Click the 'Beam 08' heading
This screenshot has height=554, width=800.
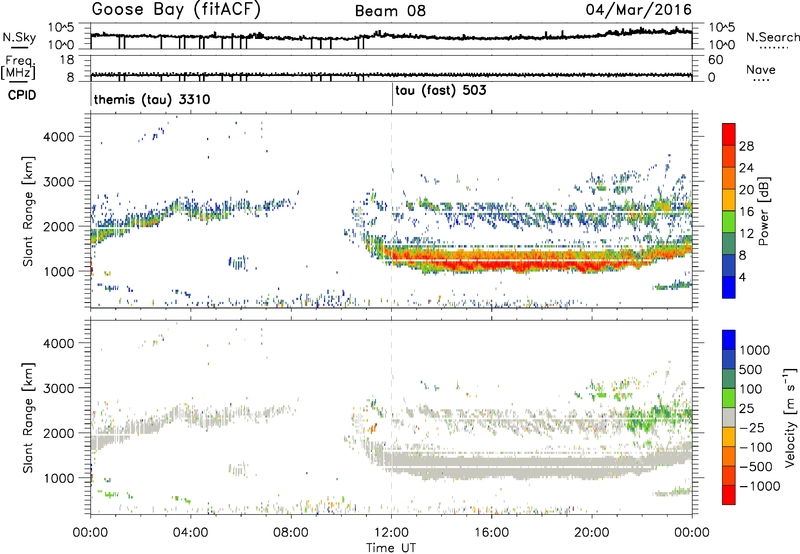[390, 11]
